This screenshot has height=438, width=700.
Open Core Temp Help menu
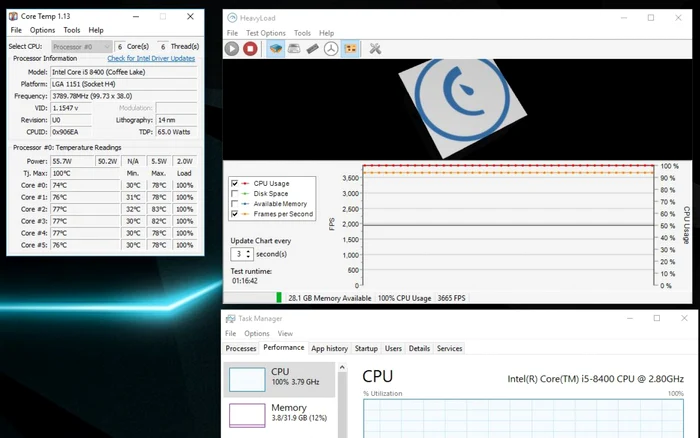[x=96, y=30]
